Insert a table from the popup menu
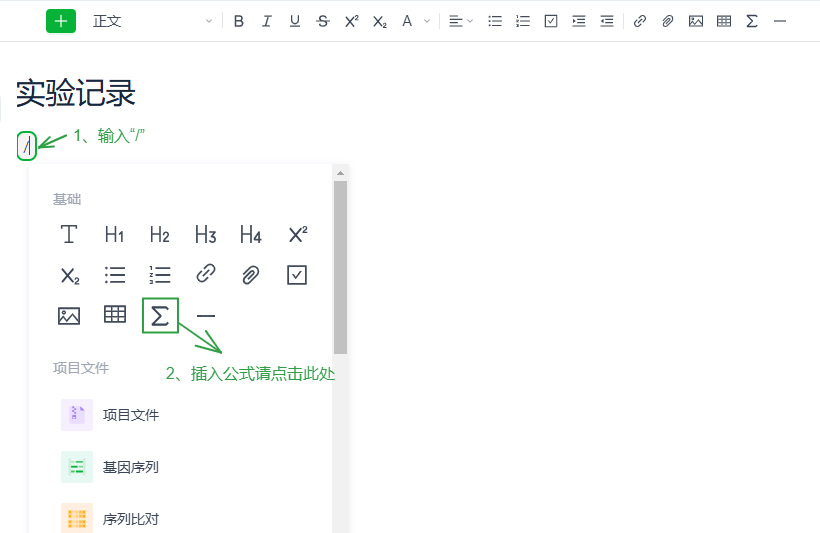This screenshot has width=820, height=533. 115,315
